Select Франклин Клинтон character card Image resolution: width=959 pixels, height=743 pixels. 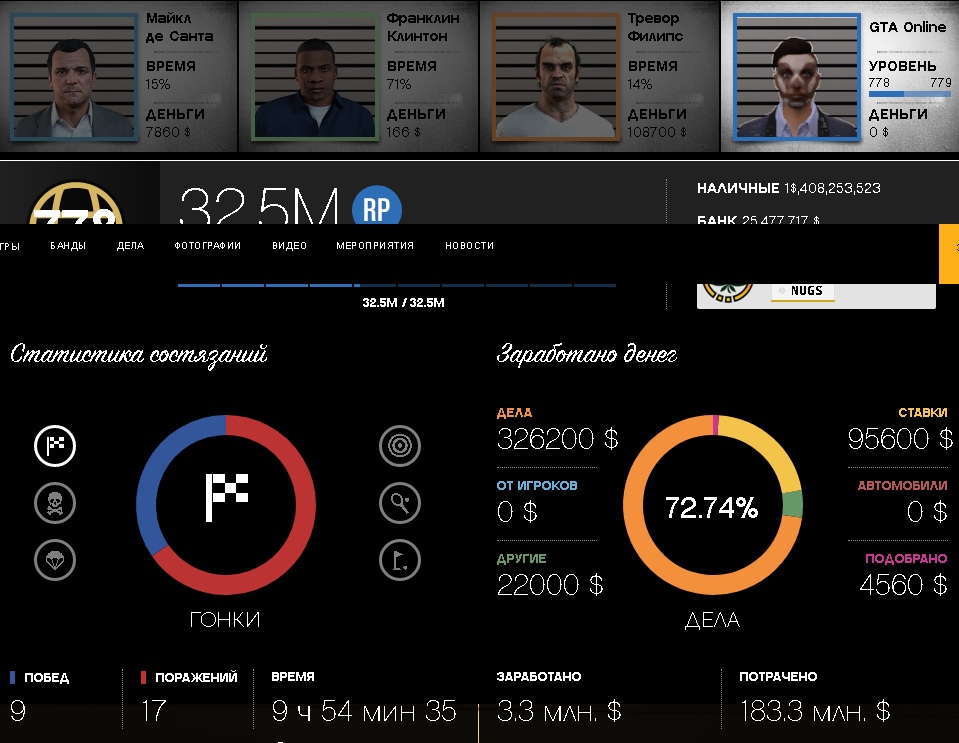pyautogui.click(x=359, y=76)
